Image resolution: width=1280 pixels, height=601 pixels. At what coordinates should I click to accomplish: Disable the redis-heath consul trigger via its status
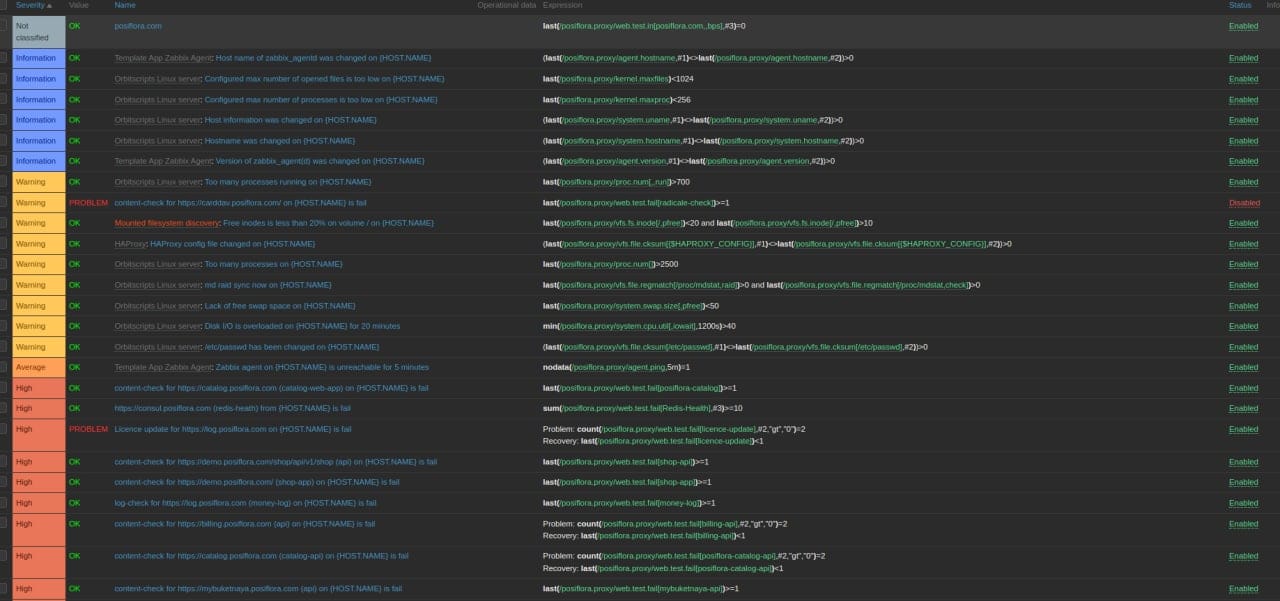pos(1244,408)
